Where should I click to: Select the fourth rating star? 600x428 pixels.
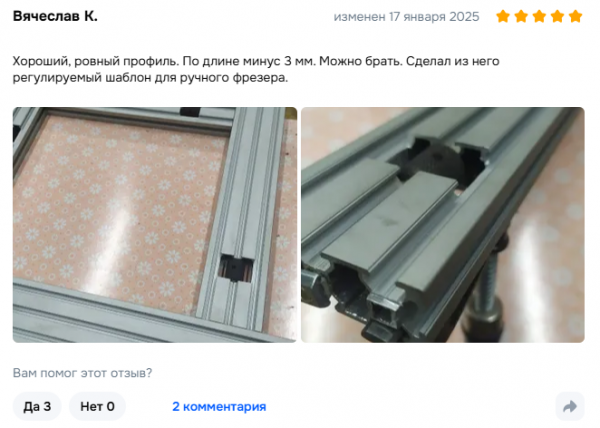tap(558, 17)
